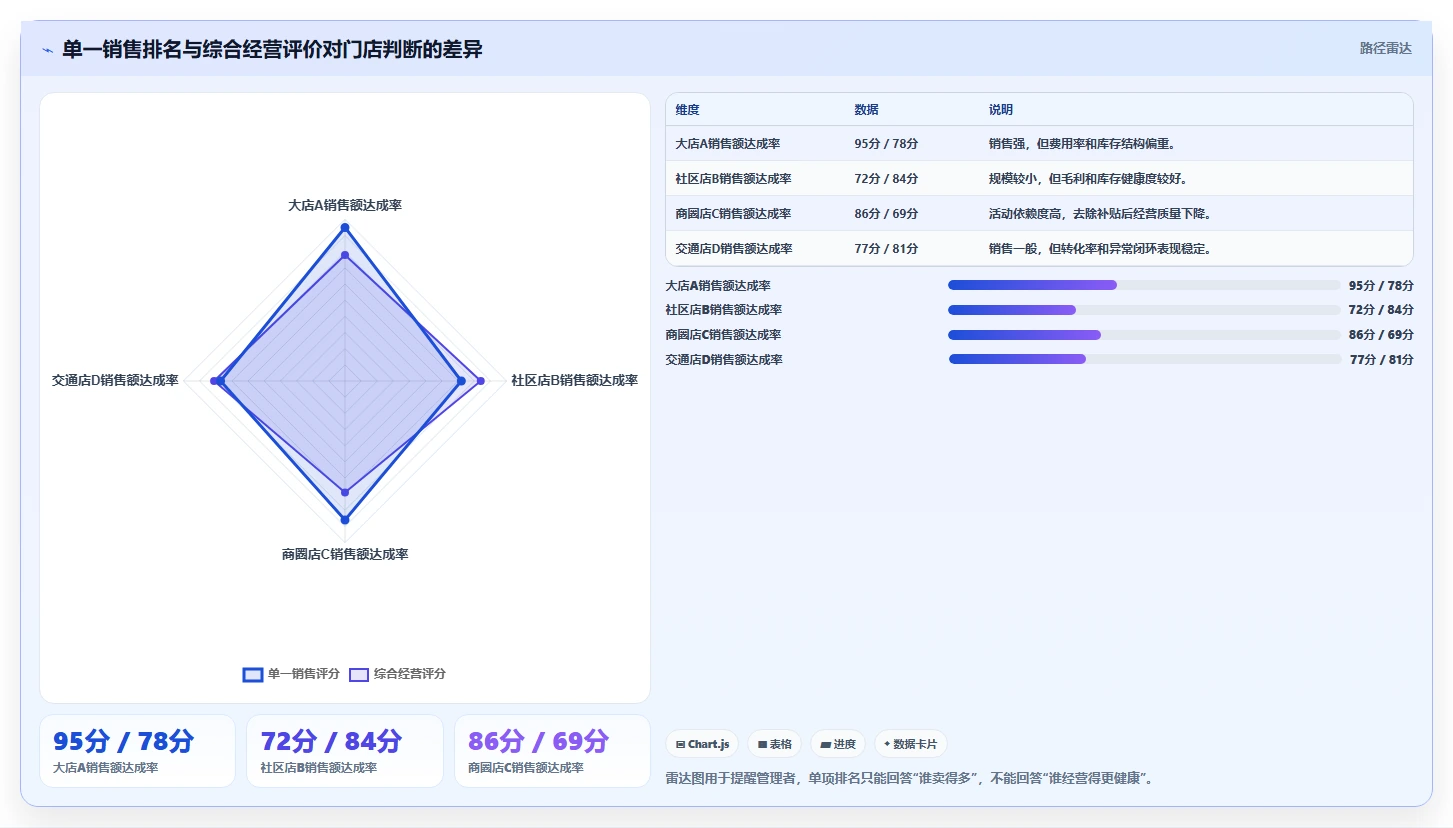Click progress label 大店A销售额达成率
1453x828 pixels.
[718, 286]
